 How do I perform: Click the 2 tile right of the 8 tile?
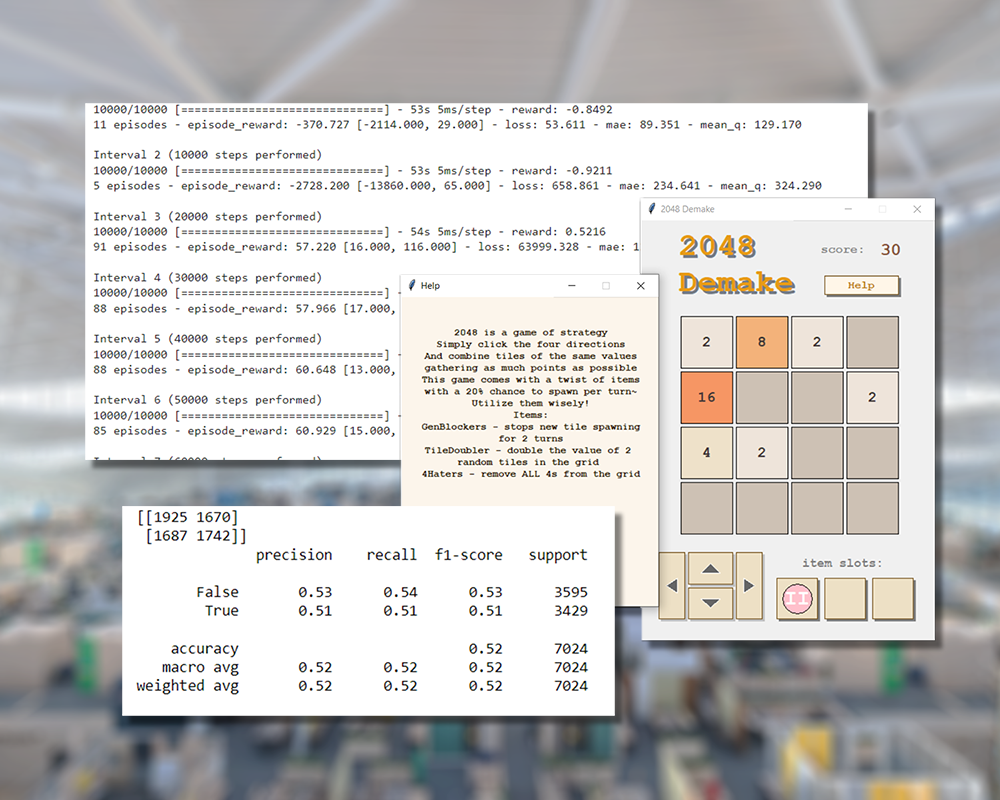pyautogui.click(x=817, y=342)
